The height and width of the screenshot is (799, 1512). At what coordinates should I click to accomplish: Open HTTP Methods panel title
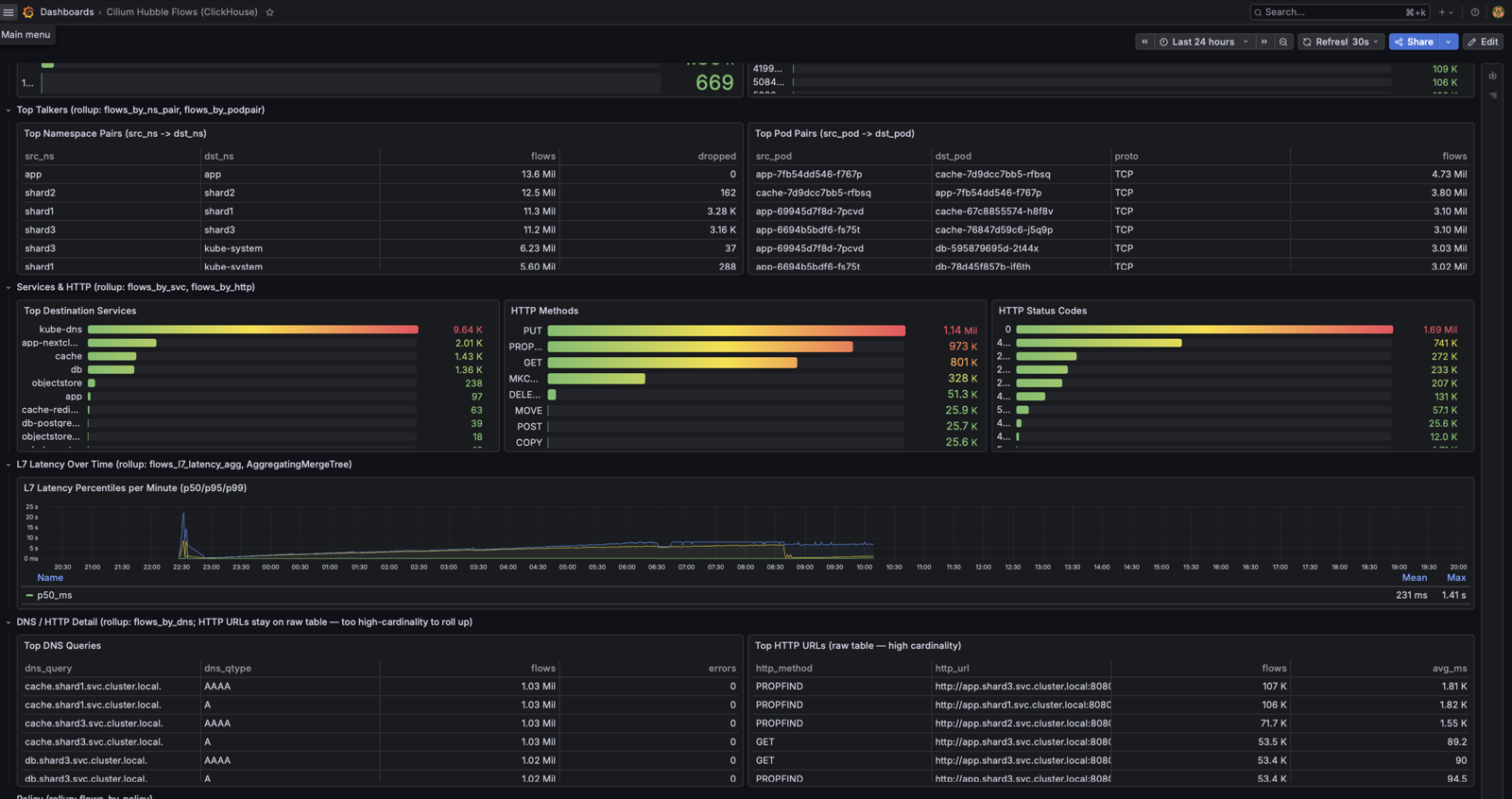pyautogui.click(x=544, y=311)
